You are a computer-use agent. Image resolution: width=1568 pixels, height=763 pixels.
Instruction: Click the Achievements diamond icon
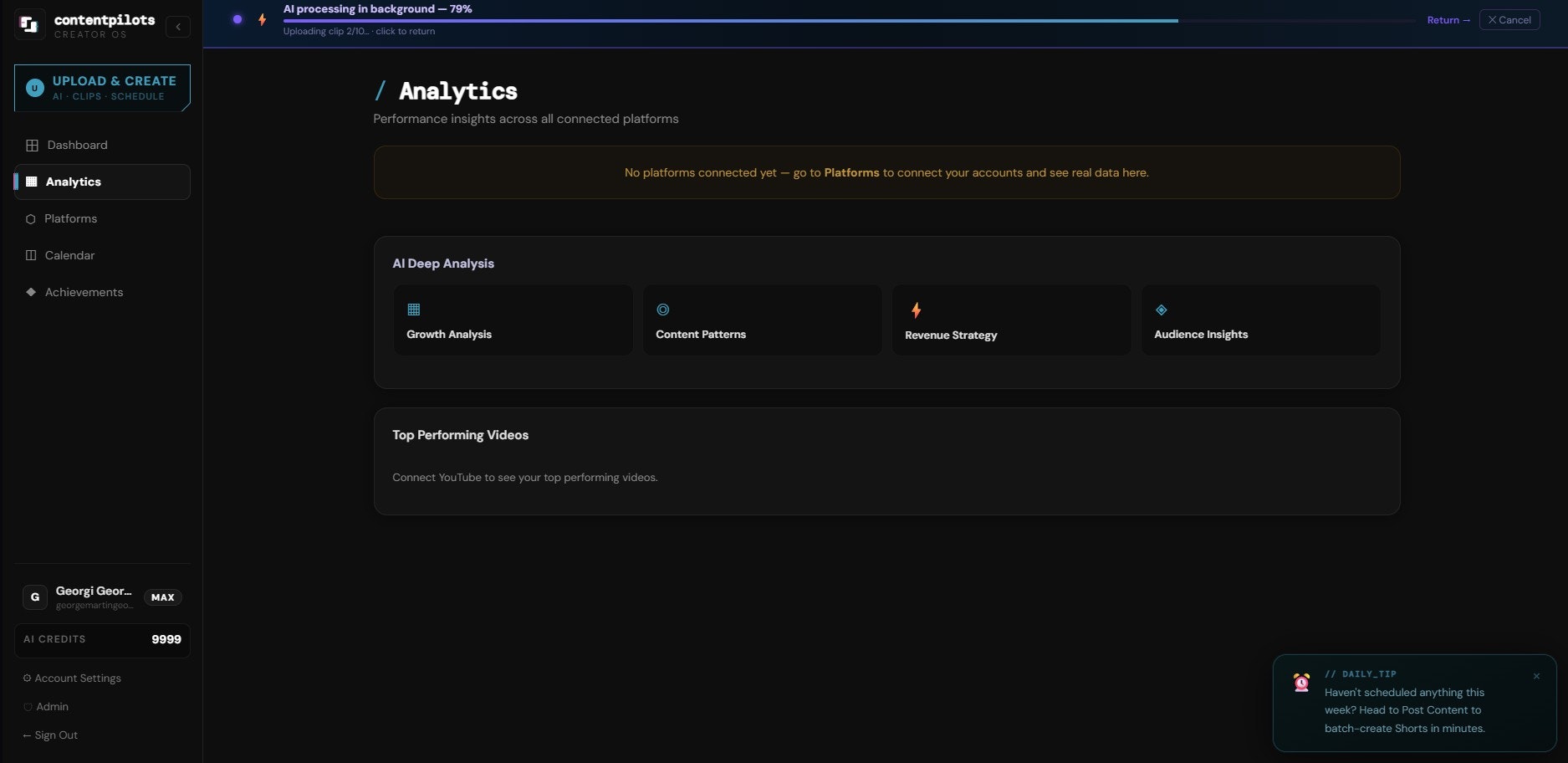[31, 292]
